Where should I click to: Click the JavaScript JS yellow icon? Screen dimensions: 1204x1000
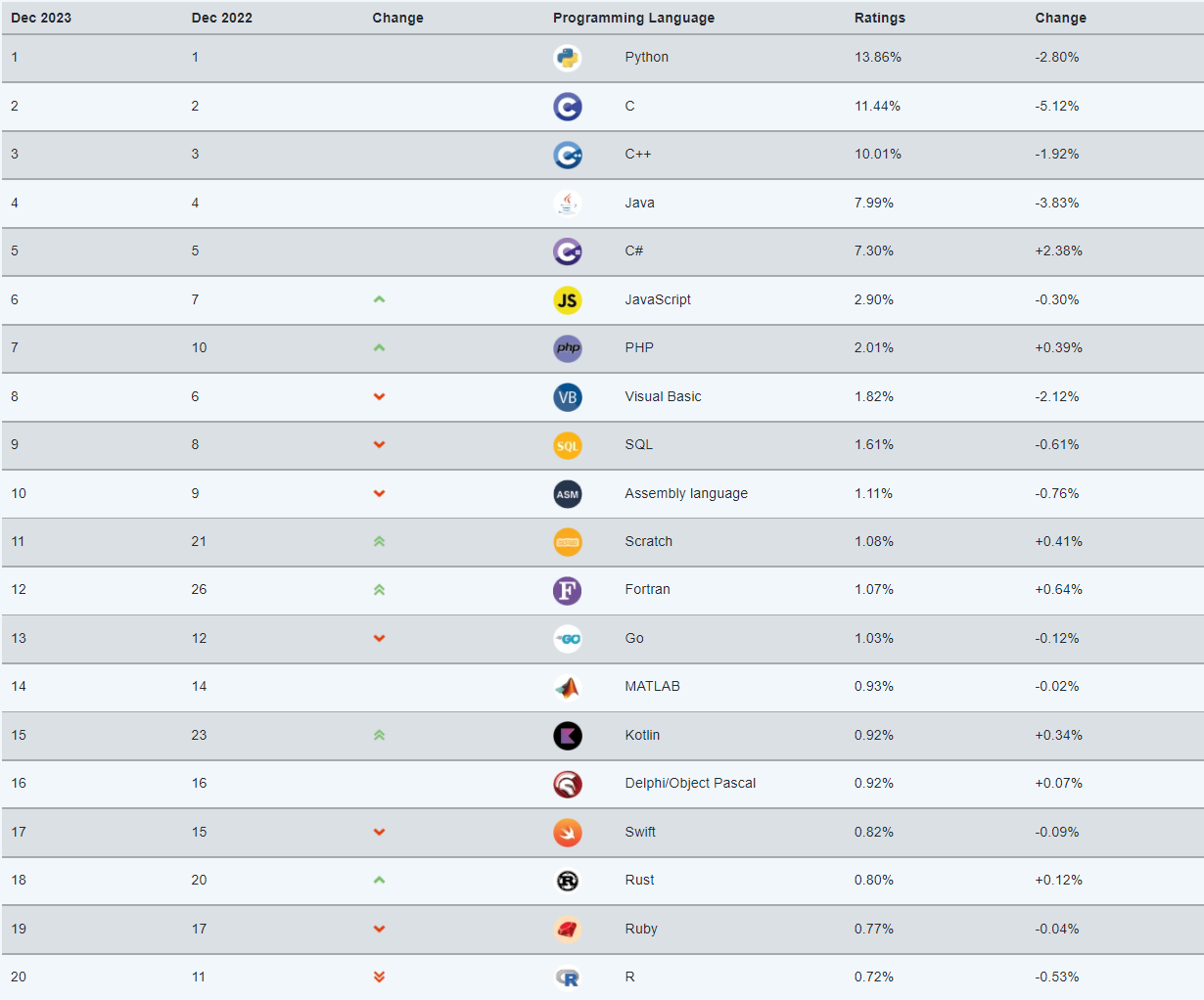[x=568, y=300]
